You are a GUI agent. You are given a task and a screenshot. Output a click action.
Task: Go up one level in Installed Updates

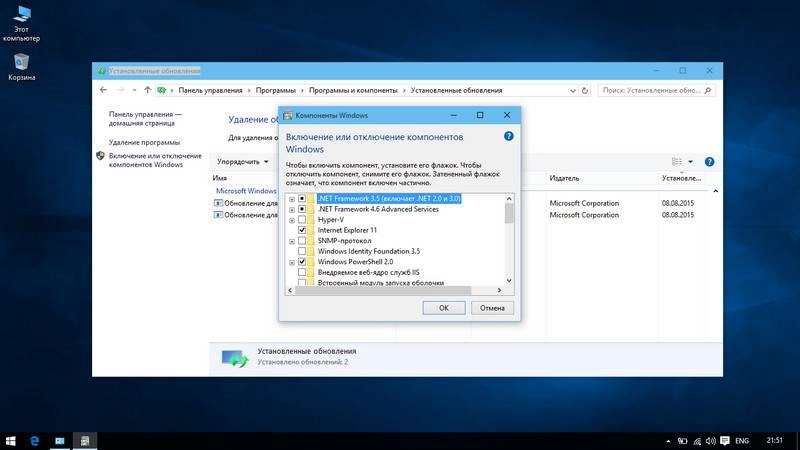pyautogui.click(x=147, y=90)
